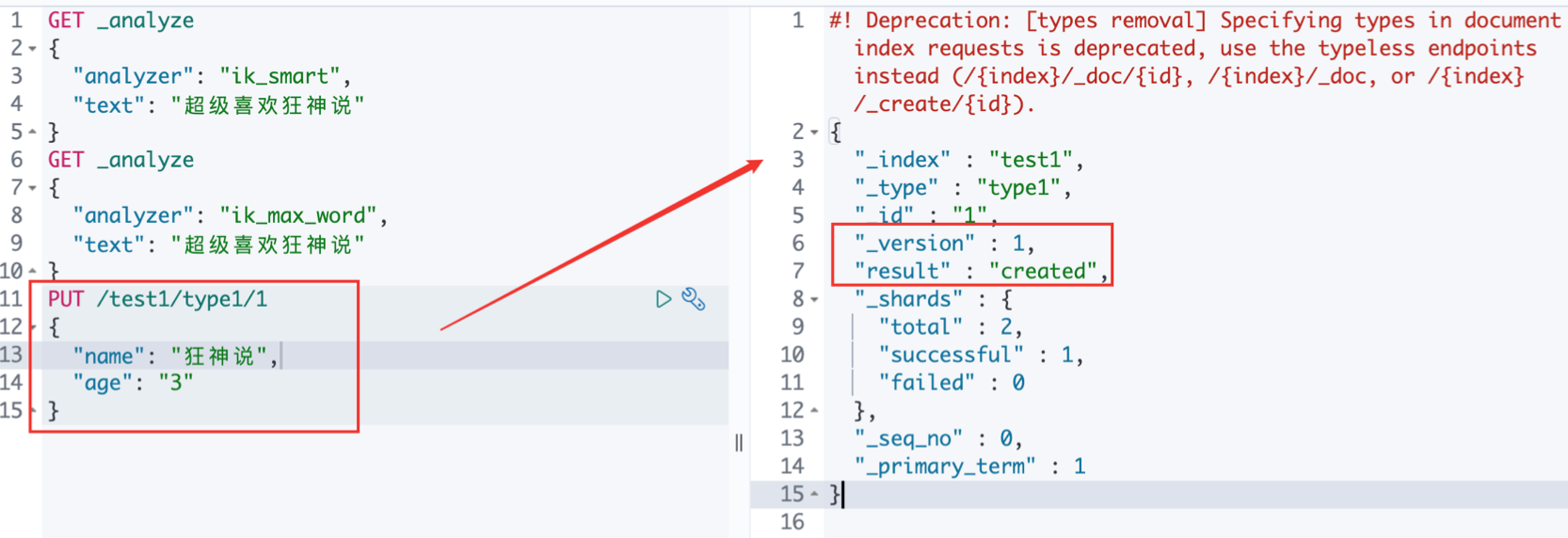Collapse the _shards object in response
This screenshot has height=538, width=1568.
coord(814,300)
